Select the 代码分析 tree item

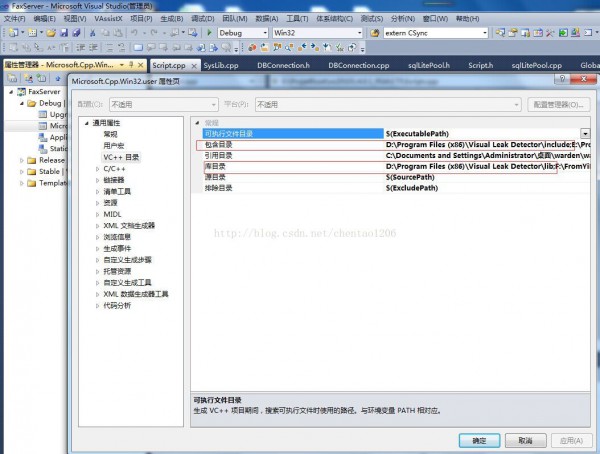[117, 305]
